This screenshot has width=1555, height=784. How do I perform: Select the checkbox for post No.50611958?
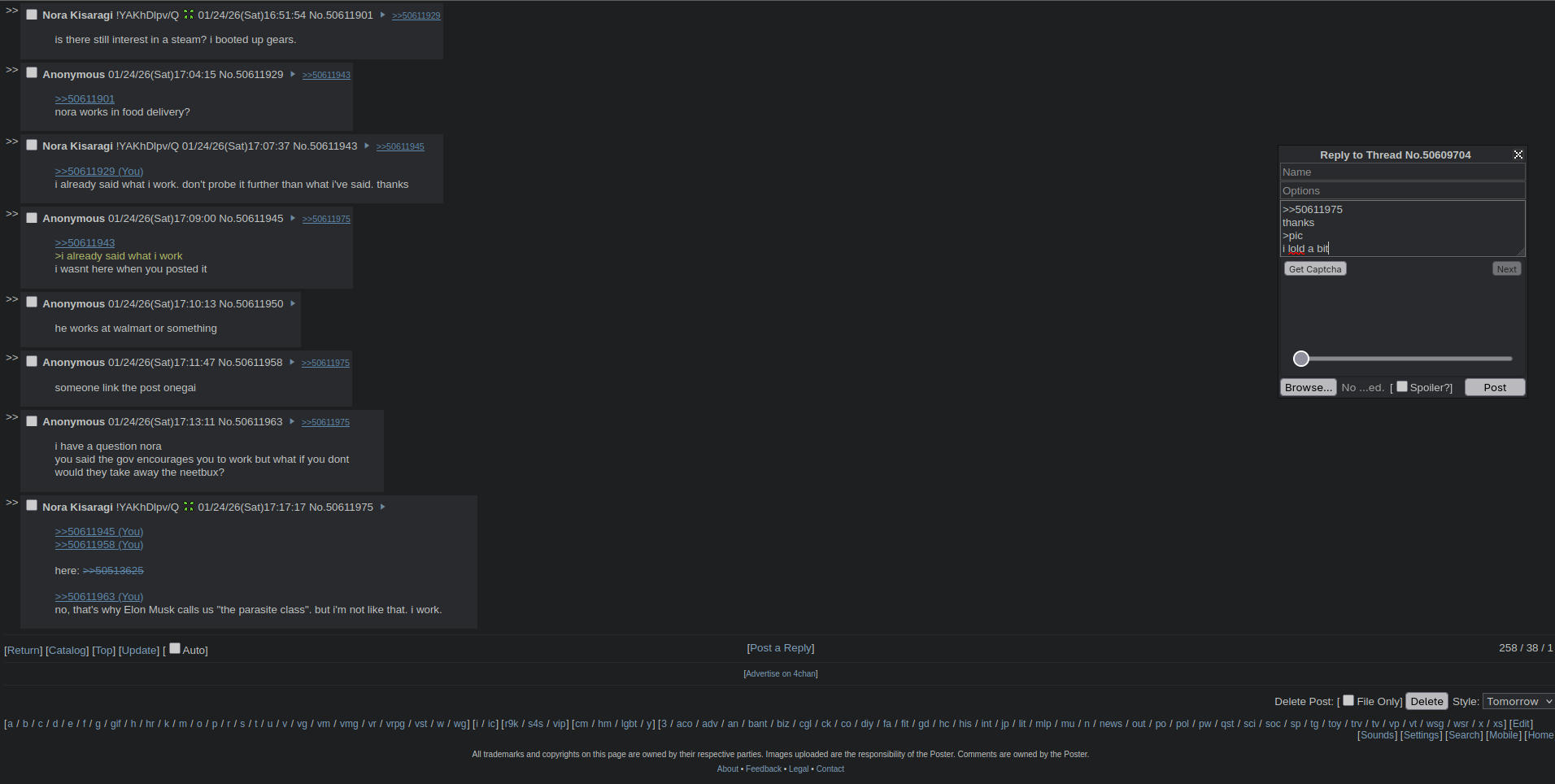tap(32, 361)
